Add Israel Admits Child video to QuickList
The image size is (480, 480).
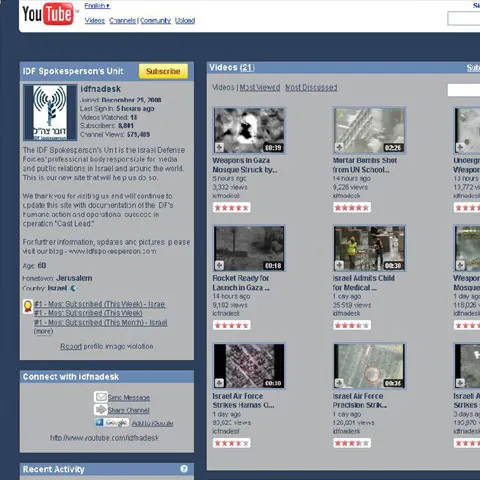[x=339, y=265]
